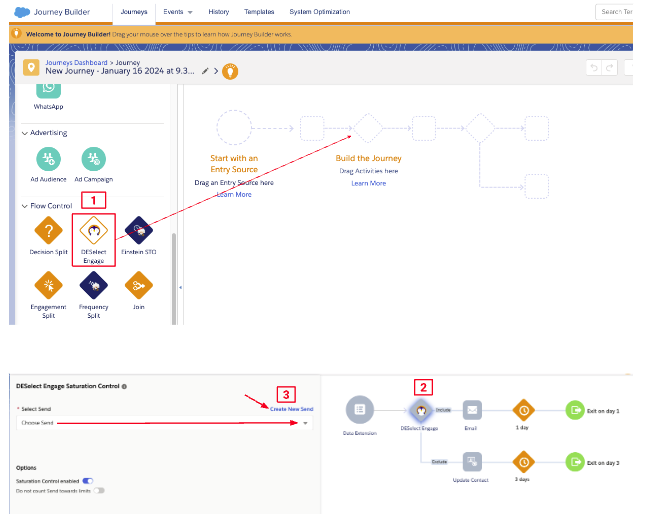653x514 pixels.
Task: Click Learn More under Build the Journey
Action: 369,183
